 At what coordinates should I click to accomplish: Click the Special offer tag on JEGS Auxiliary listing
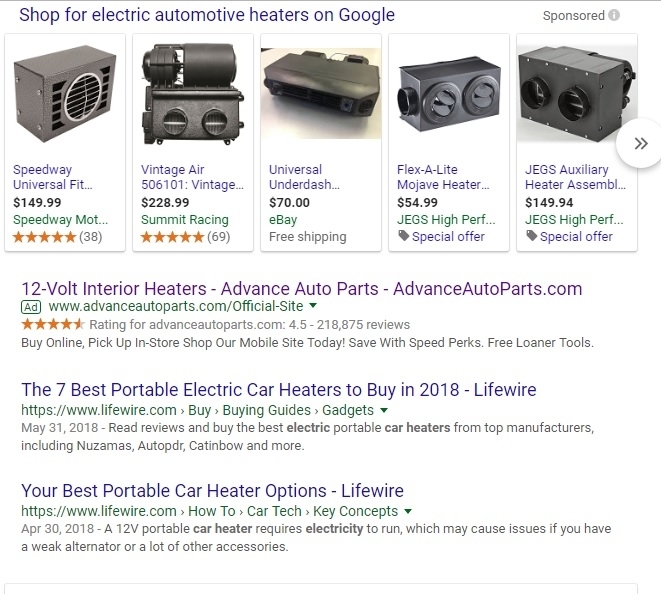[x=570, y=237]
